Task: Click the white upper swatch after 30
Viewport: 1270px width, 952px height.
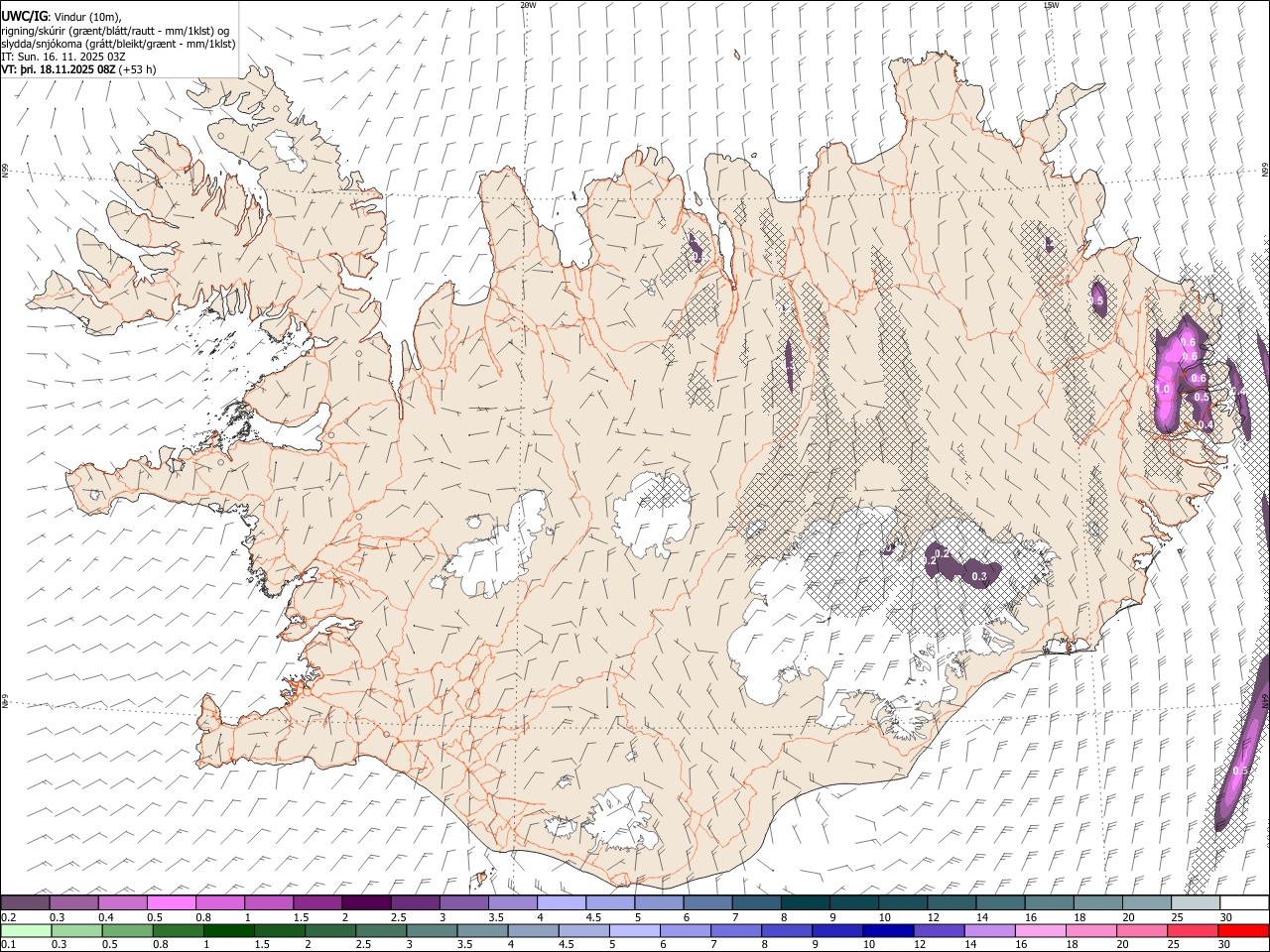Action: 1245,902
